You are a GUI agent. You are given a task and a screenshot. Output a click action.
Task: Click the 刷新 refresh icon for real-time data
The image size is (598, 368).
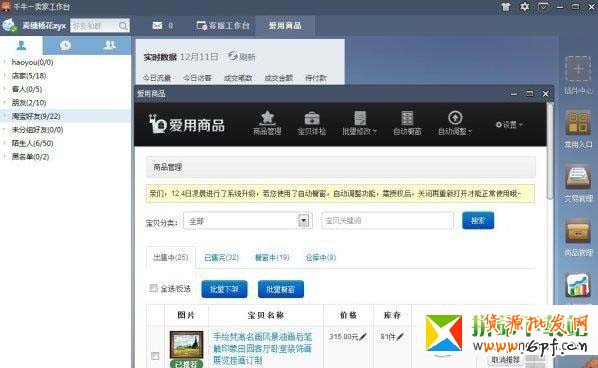click(x=233, y=56)
